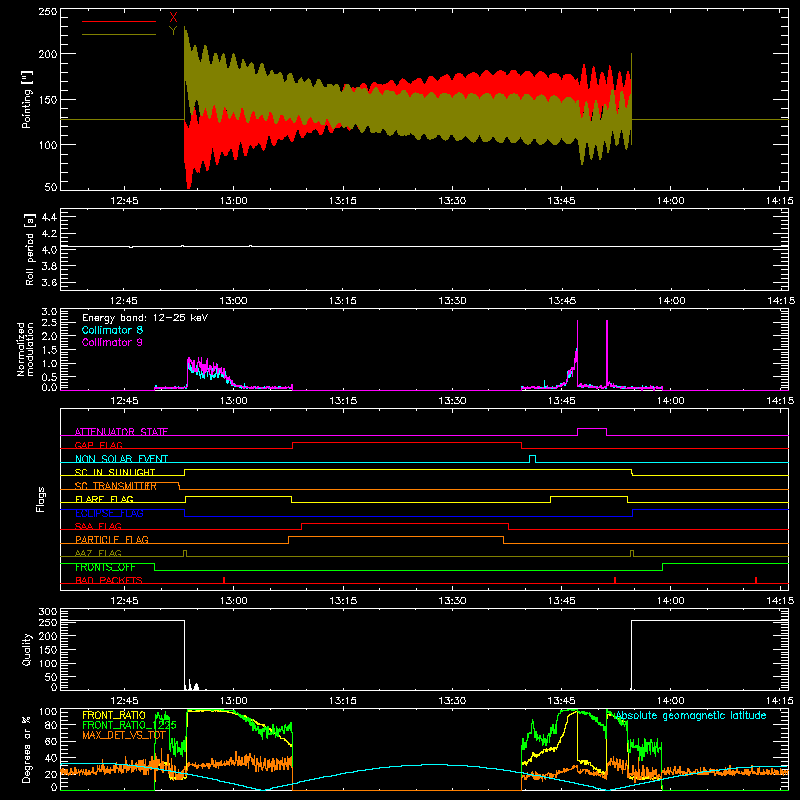Viewport: 800px width, 800px height.
Task: Select the SC_IN_SUNLIGHT label
Action: click(x=115, y=472)
